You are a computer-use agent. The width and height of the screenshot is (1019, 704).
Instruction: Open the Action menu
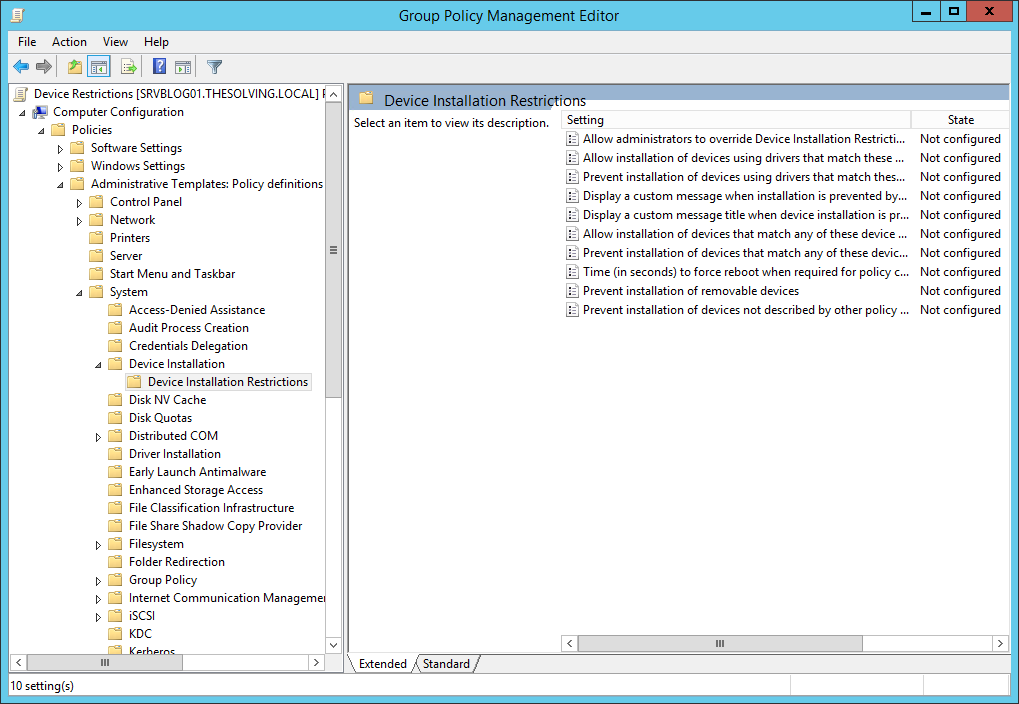click(70, 42)
